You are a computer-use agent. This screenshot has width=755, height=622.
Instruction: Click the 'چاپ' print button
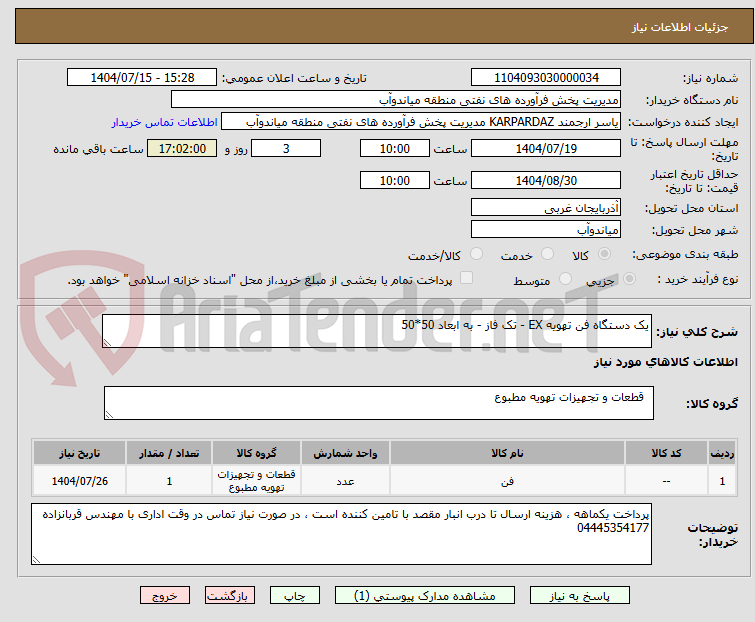point(295,596)
